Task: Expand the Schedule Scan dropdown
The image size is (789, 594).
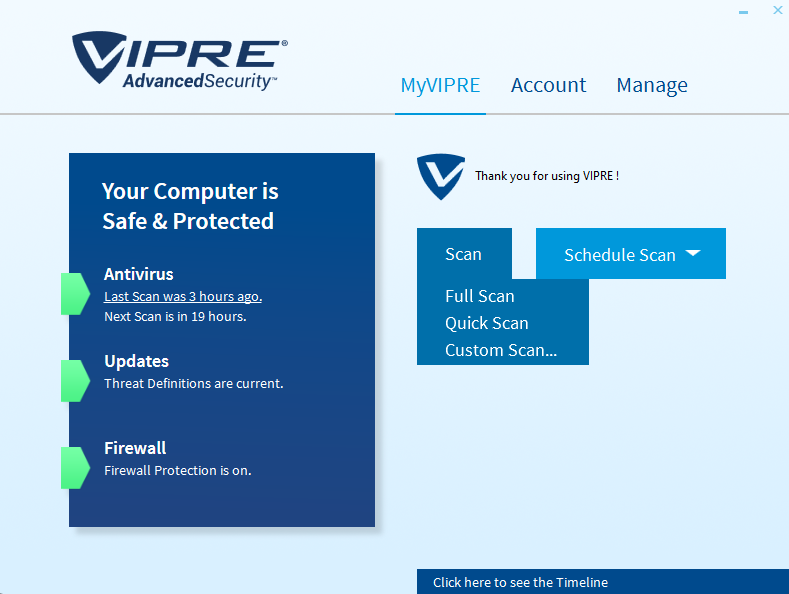Action: tap(630, 254)
